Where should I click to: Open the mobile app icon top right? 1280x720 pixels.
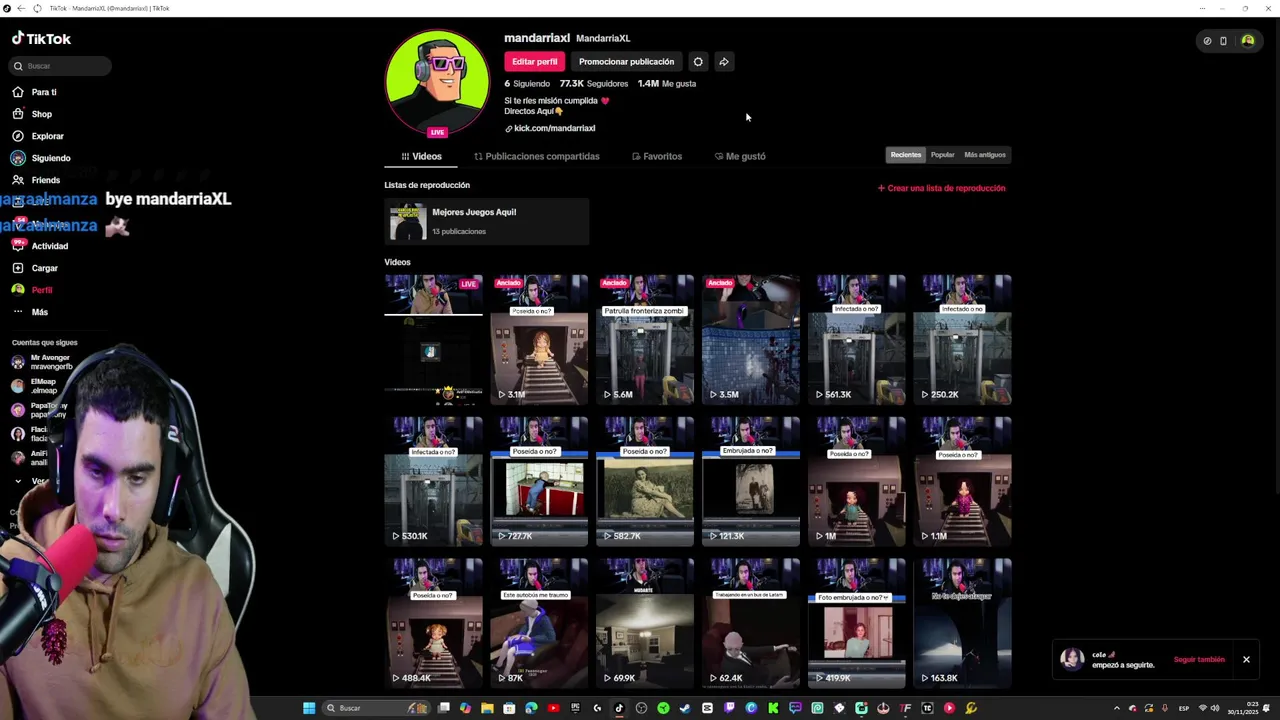click(1223, 41)
